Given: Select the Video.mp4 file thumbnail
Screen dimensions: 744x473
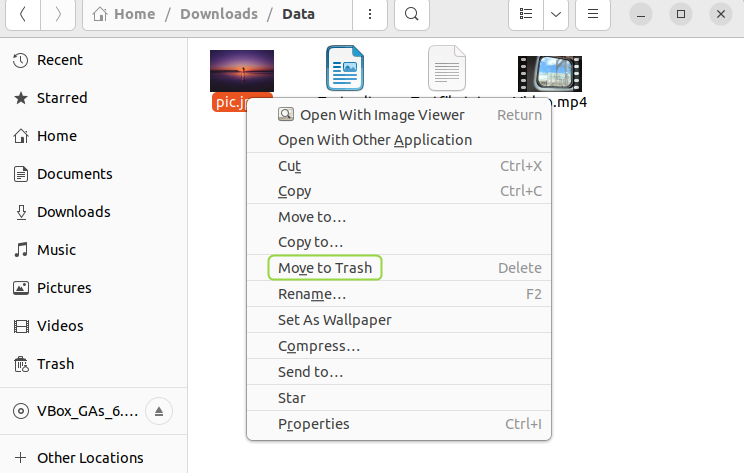Looking at the screenshot, I should tap(549, 73).
